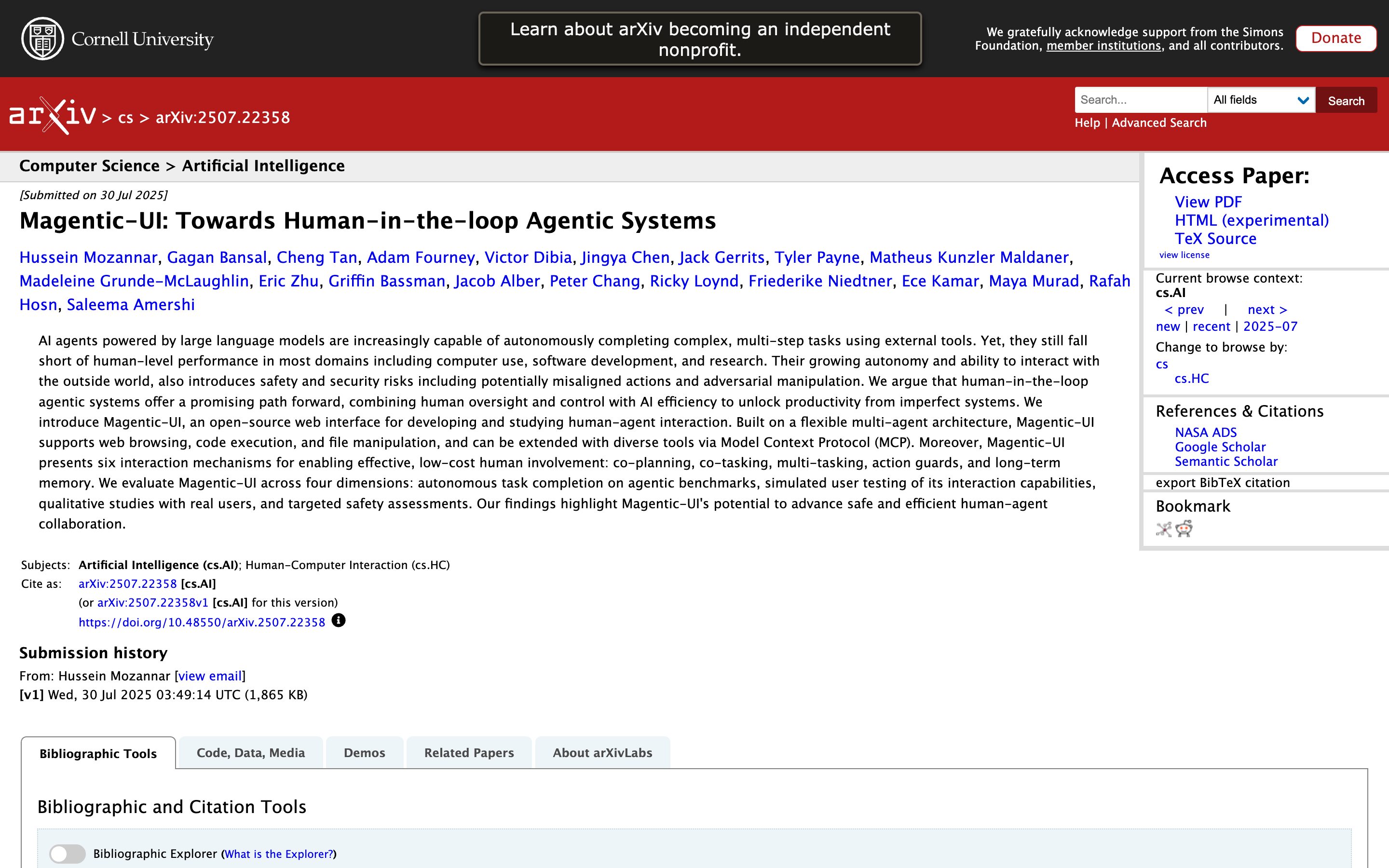This screenshot has width=1389, height=868.
Task: Open the About arXivLabs tab
Action: [x=603, y=753]
